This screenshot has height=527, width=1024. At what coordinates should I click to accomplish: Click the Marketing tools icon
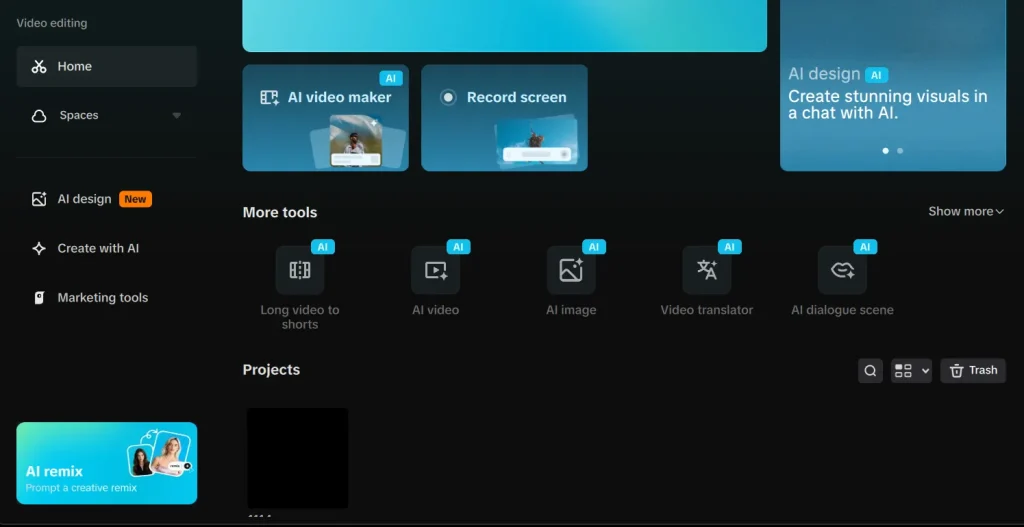click(39, 298)
